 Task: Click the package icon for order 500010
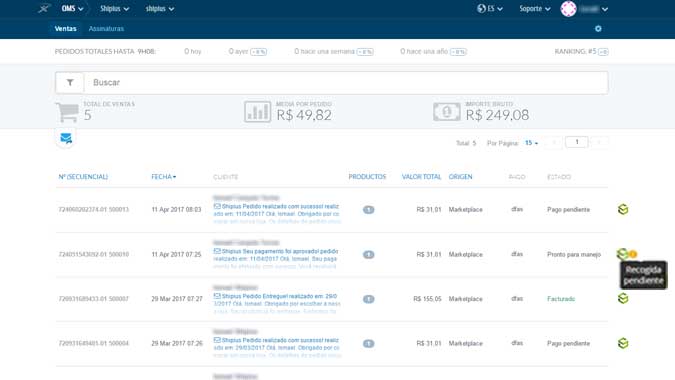click(x=622, y=253)
